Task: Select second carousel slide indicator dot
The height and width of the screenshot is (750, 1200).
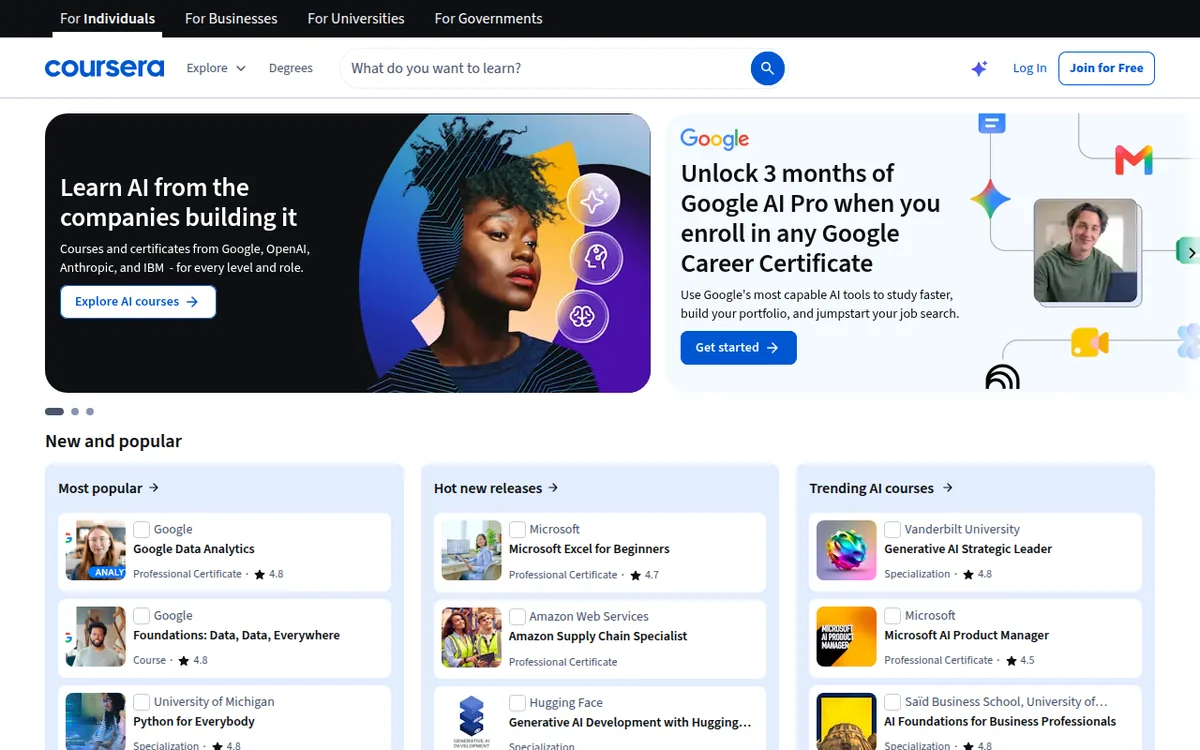Action: coord(74,411)
